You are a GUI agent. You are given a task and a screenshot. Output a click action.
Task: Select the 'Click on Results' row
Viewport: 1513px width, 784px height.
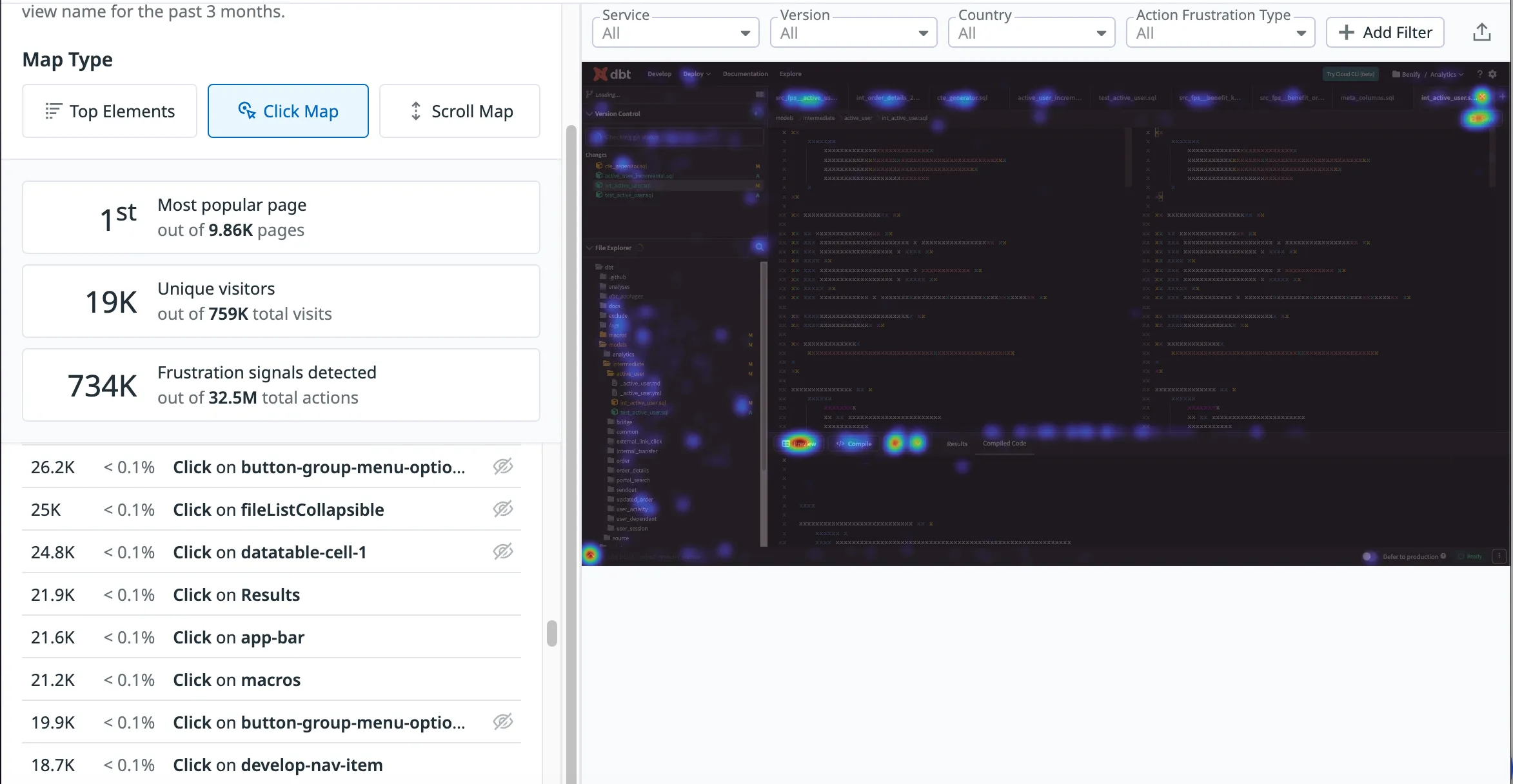click(272, 594)
